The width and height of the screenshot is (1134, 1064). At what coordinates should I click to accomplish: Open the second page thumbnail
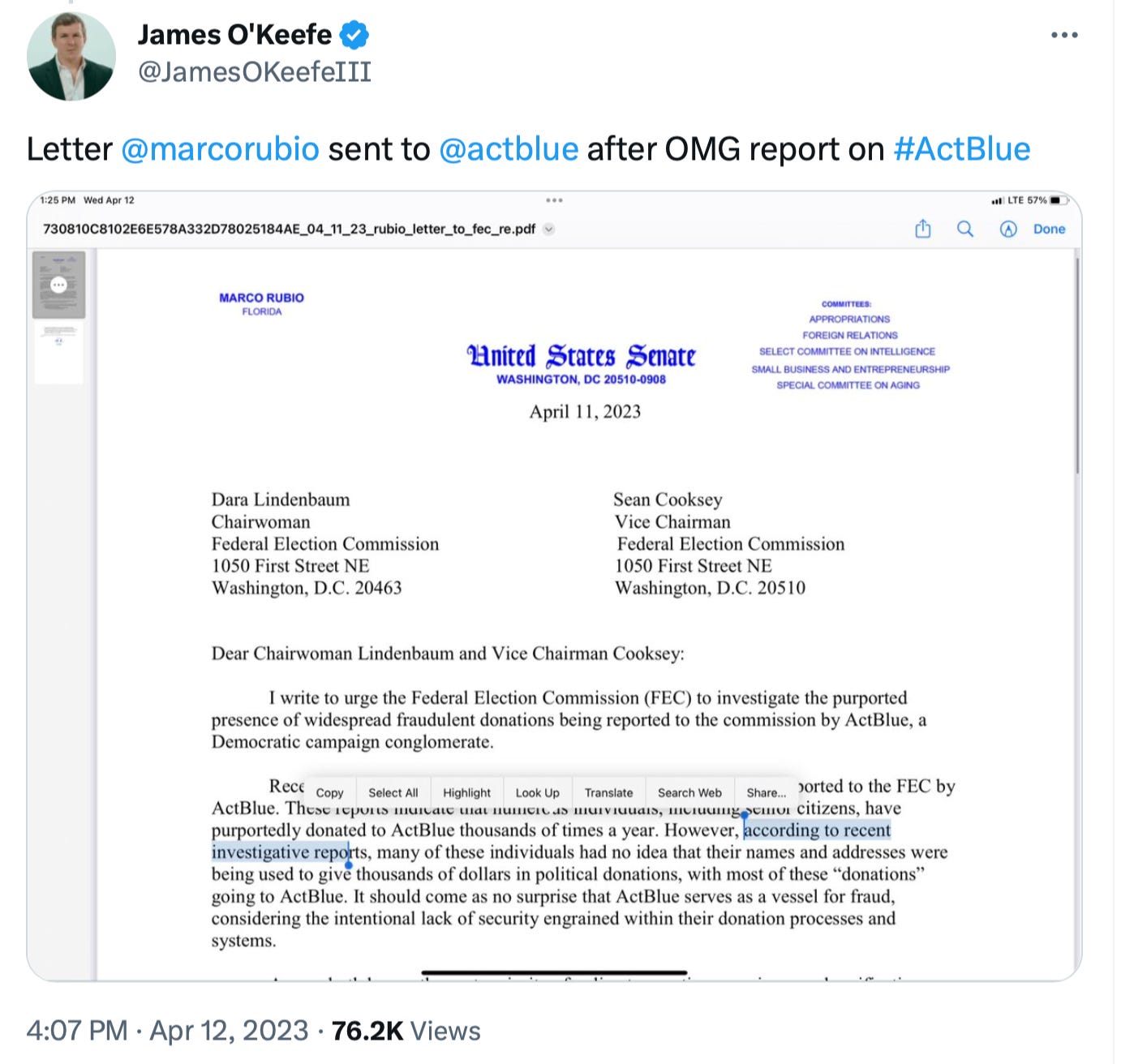pos(58,352)
